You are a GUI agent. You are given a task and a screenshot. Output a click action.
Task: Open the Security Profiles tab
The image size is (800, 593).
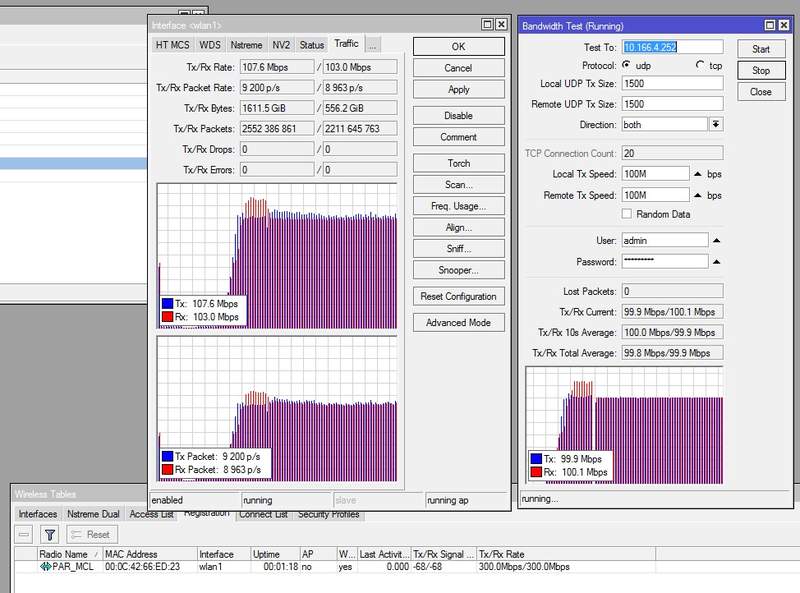[328, 514]
